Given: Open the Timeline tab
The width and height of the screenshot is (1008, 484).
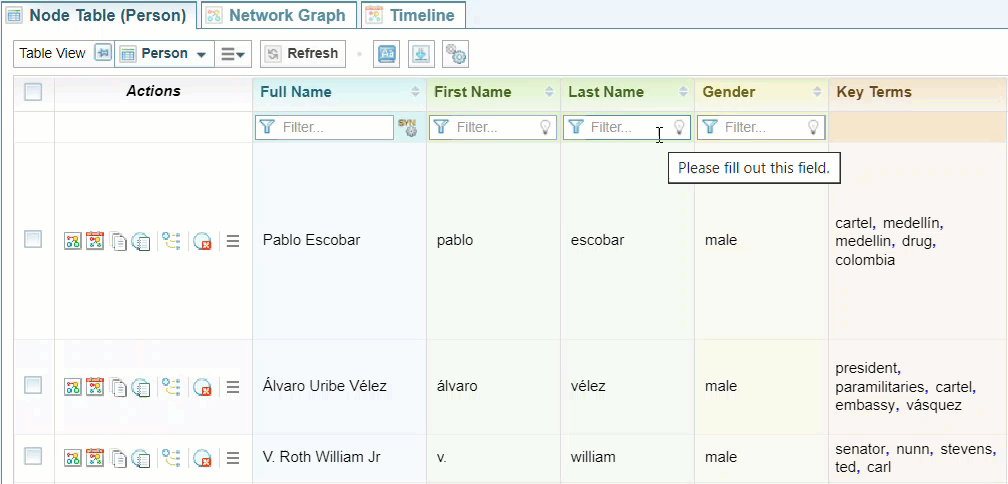Looking at the screenshot, I should pos(411,15).
